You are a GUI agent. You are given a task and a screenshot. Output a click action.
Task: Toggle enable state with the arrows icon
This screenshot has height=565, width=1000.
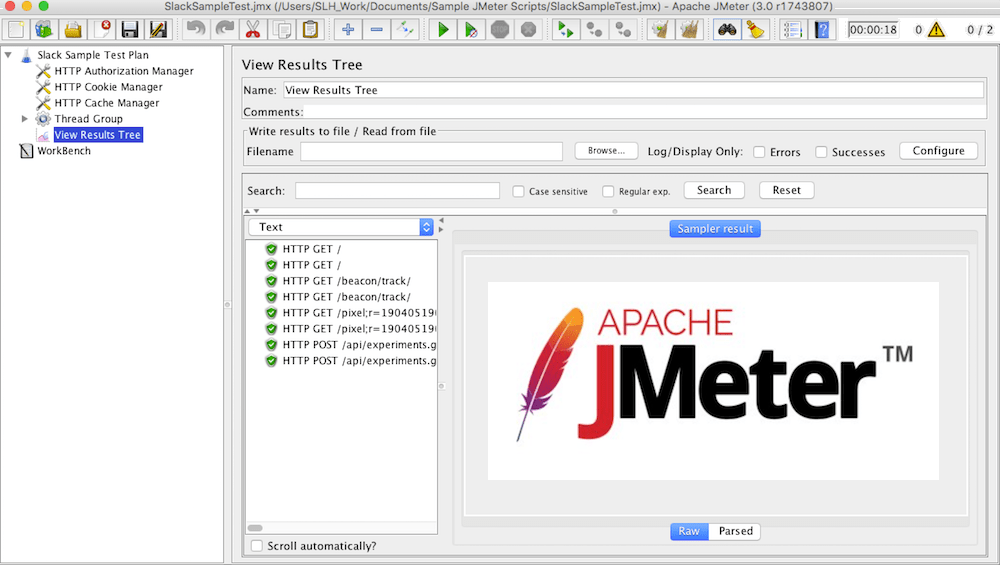click(x=405, y=29)
